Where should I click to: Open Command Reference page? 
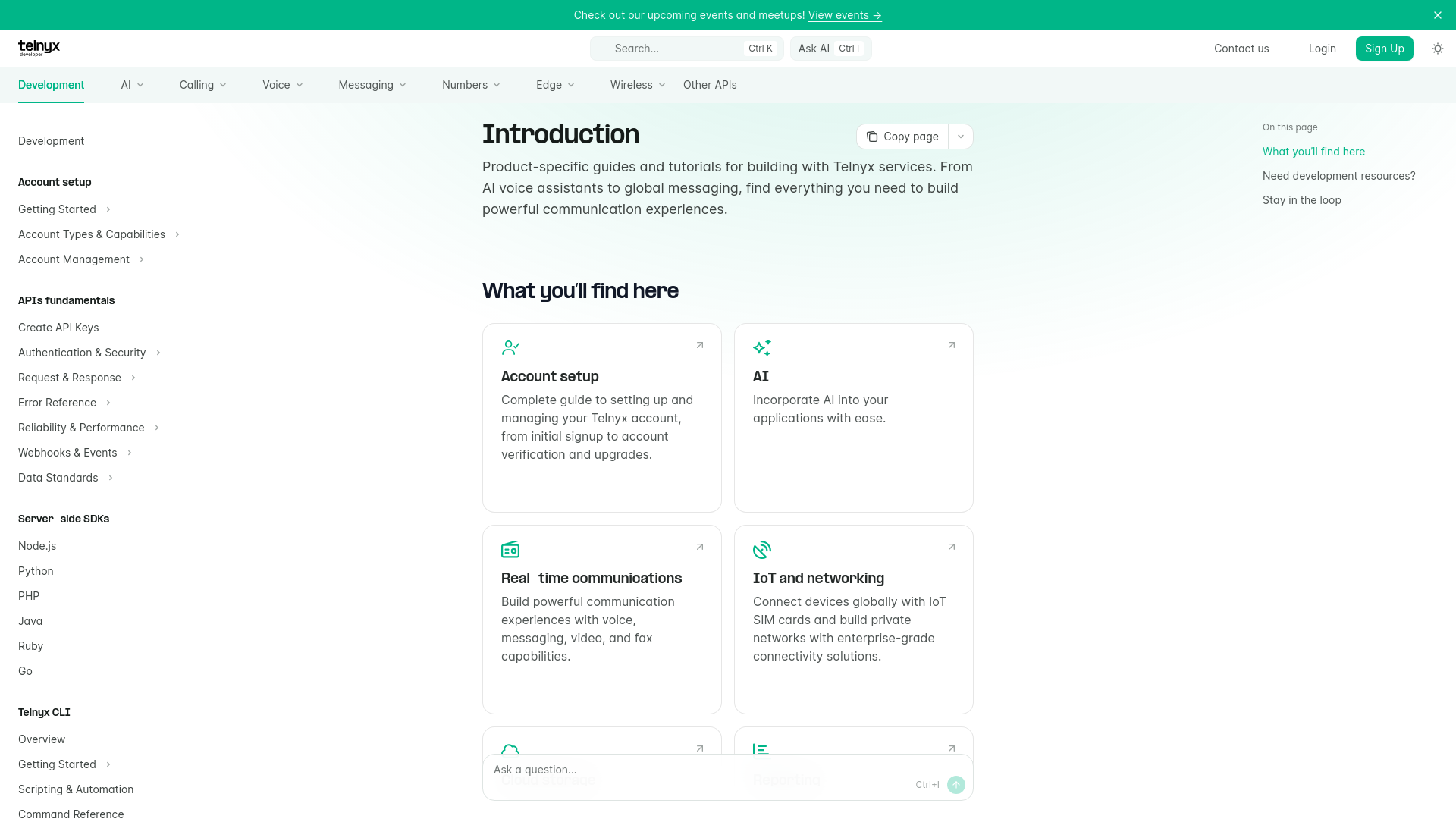71,814
